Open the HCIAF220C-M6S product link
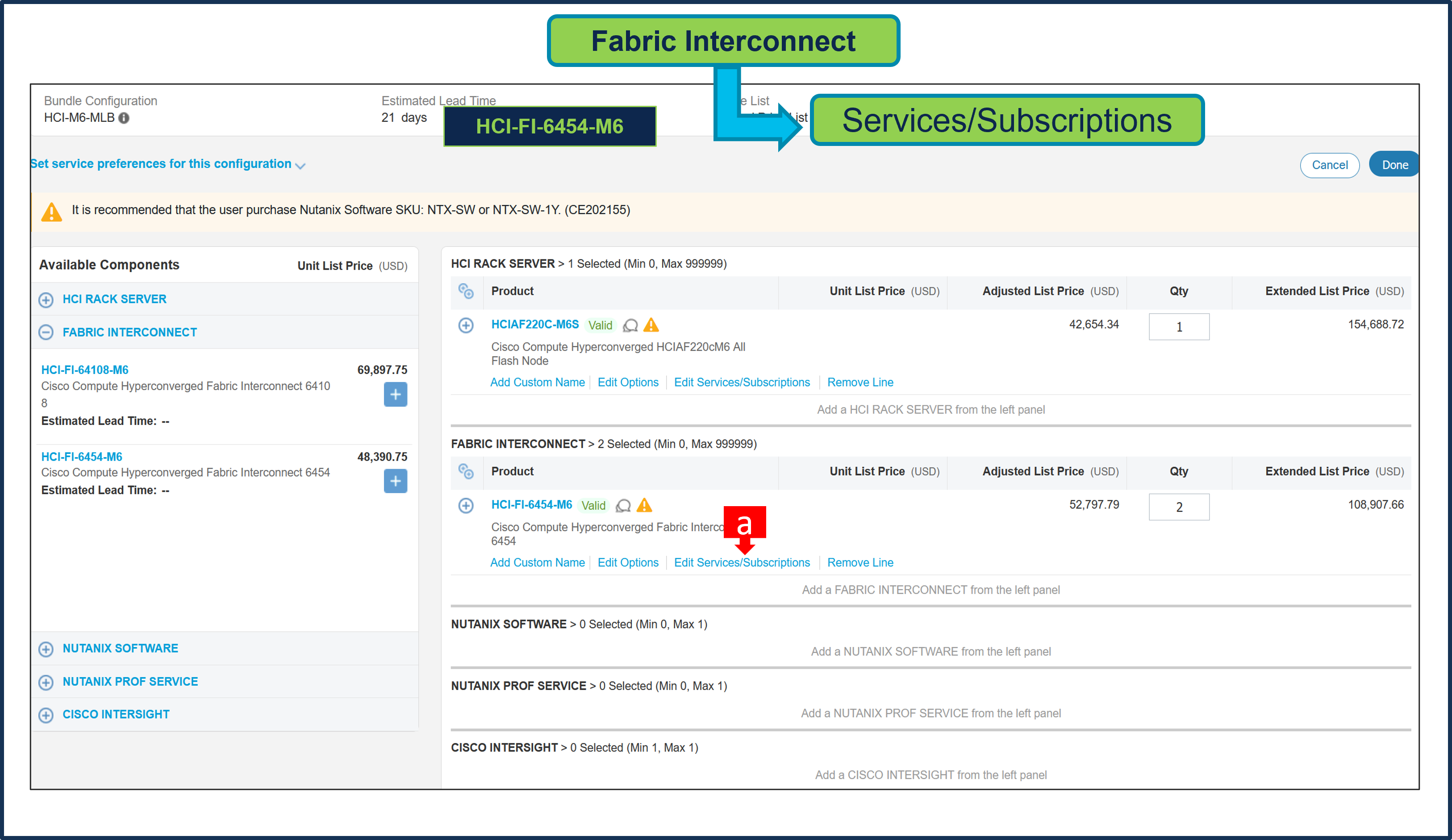The height and width of the screenshot is (840, 1452). 535,324
